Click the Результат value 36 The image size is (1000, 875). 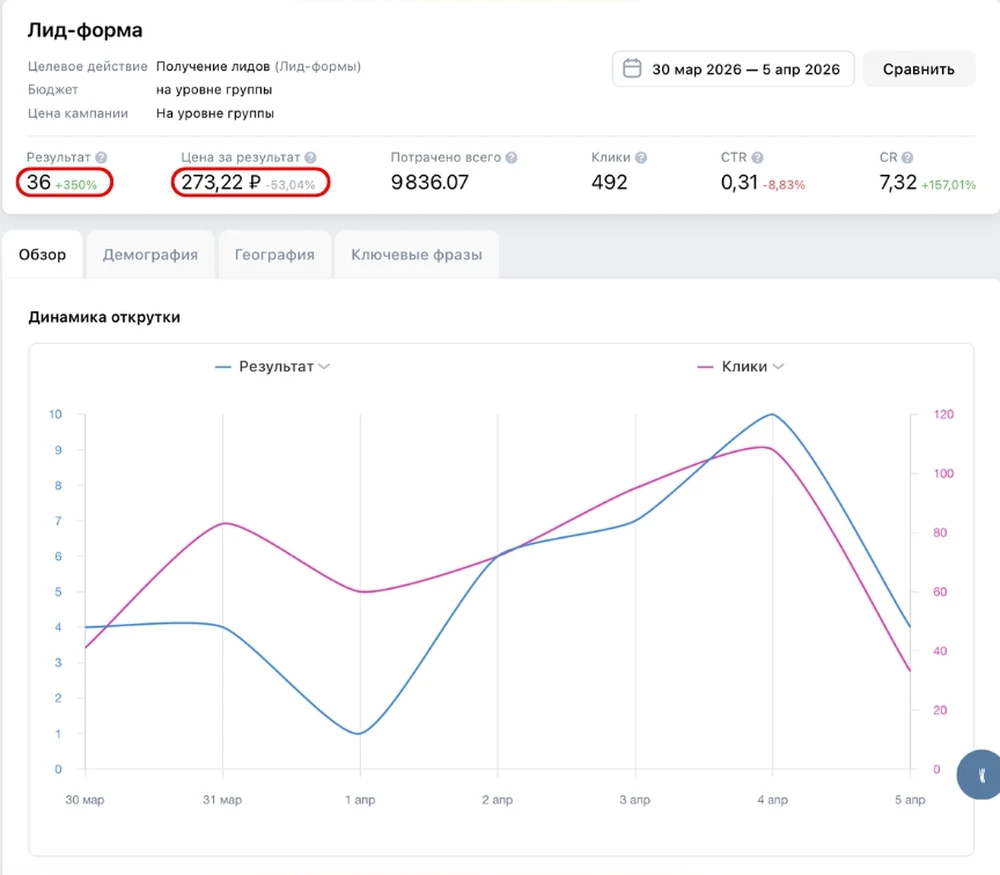point(38,182)
